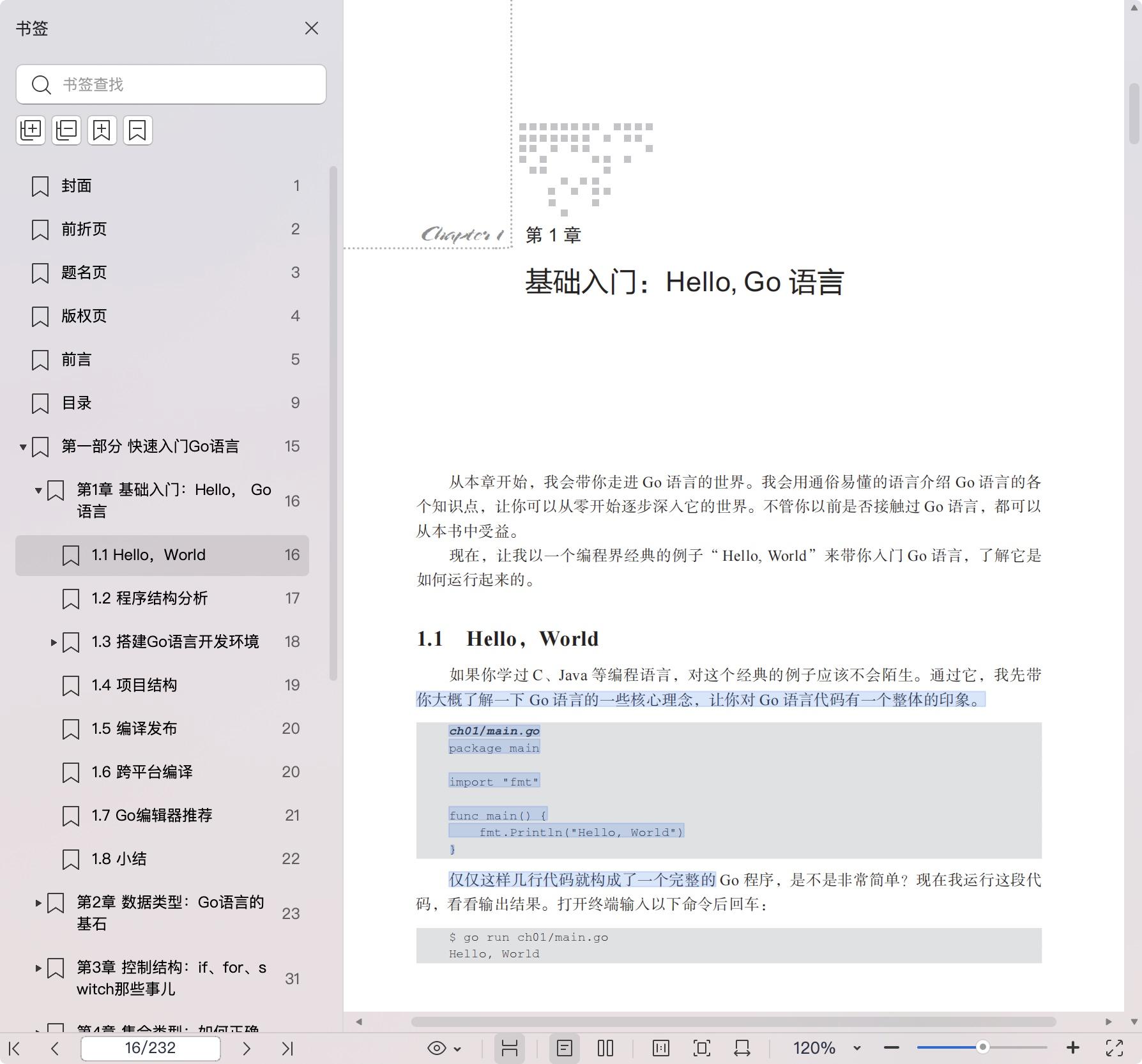
Task: Jump to 1.6 跨平台编译 bookmark
Action: [x=162, y=772]
